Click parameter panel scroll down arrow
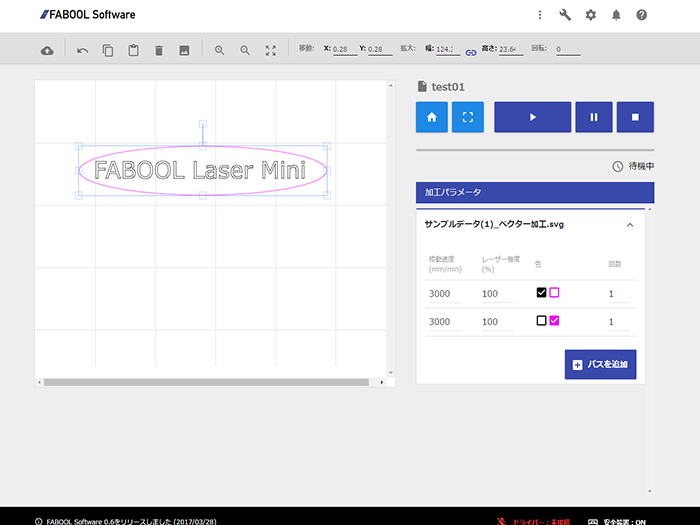 (650, 491)
